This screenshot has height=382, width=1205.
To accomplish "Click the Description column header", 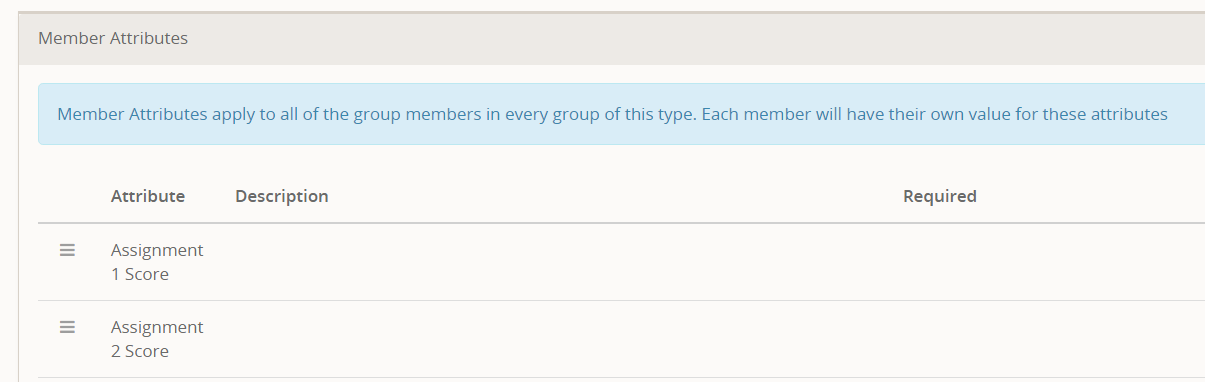I will coord(282,196).
